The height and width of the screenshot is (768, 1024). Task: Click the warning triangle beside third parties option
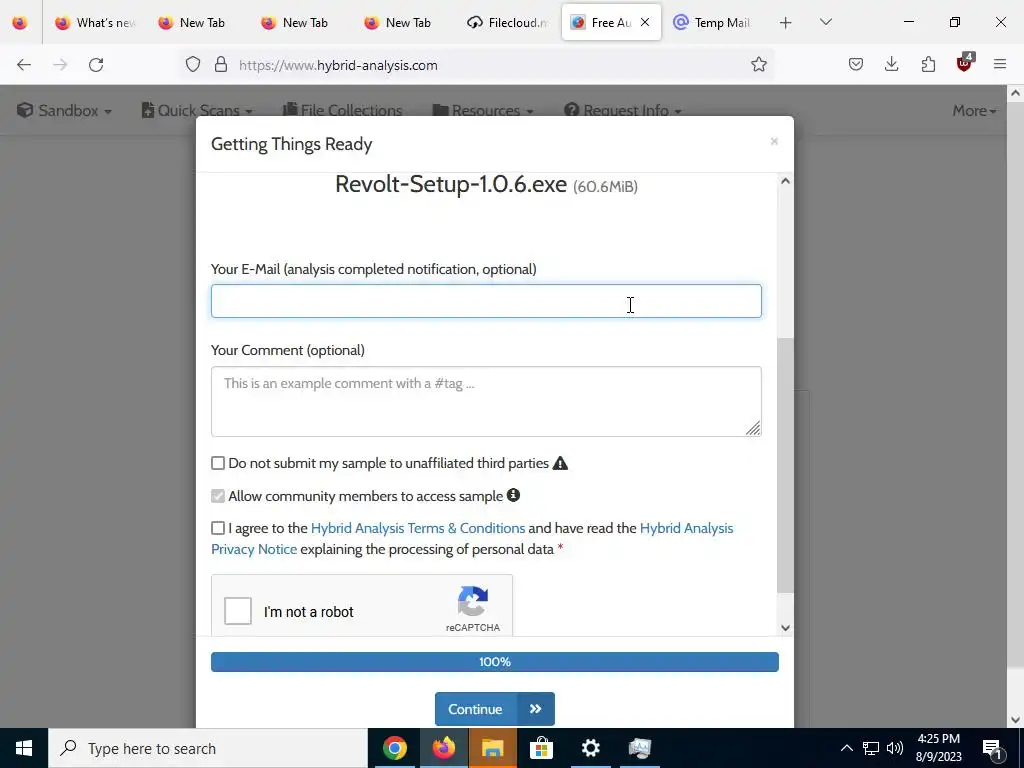click(560, 464)
